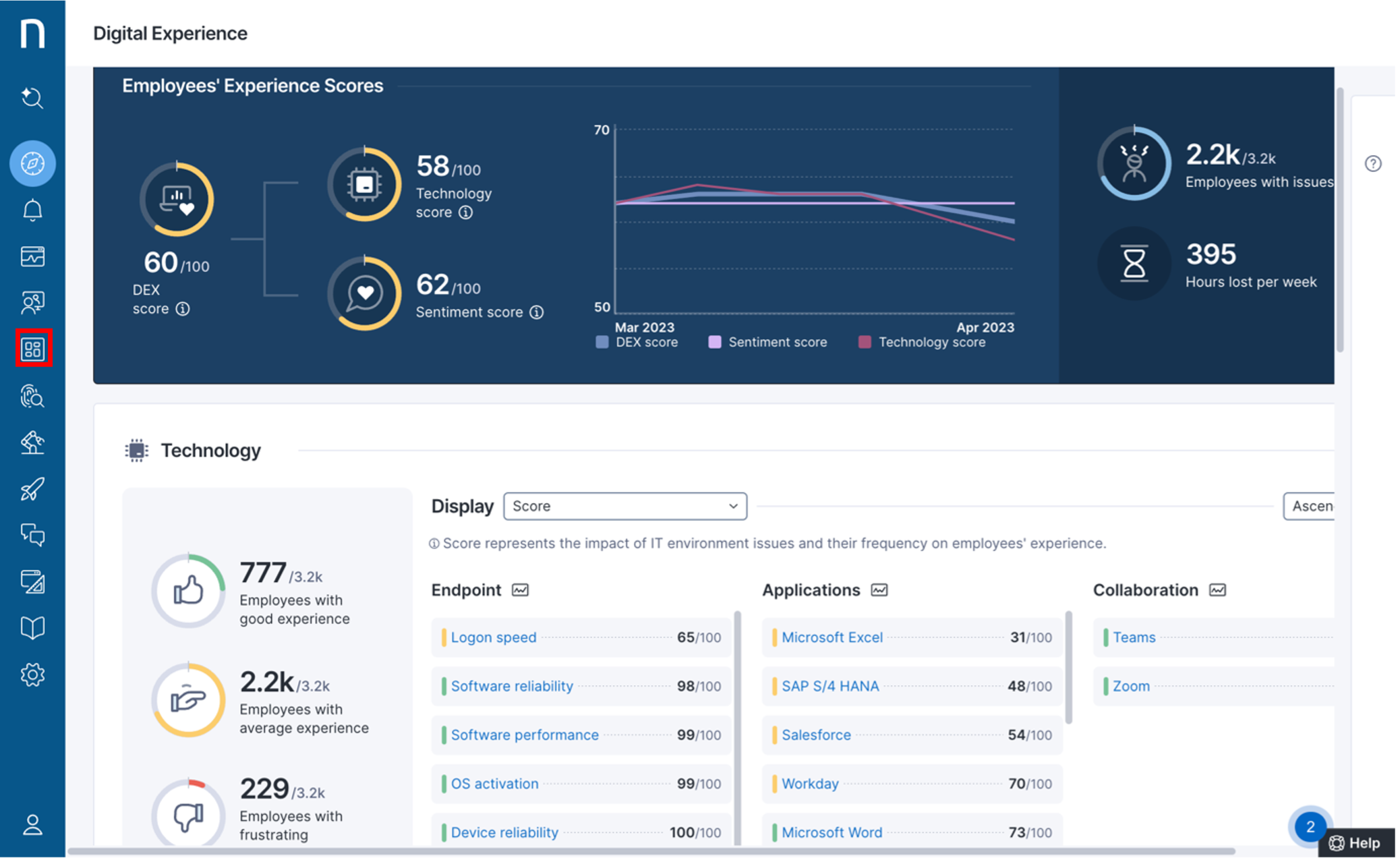Open the notifications bell icon
Screen dimensions: 1400x862
32,209
